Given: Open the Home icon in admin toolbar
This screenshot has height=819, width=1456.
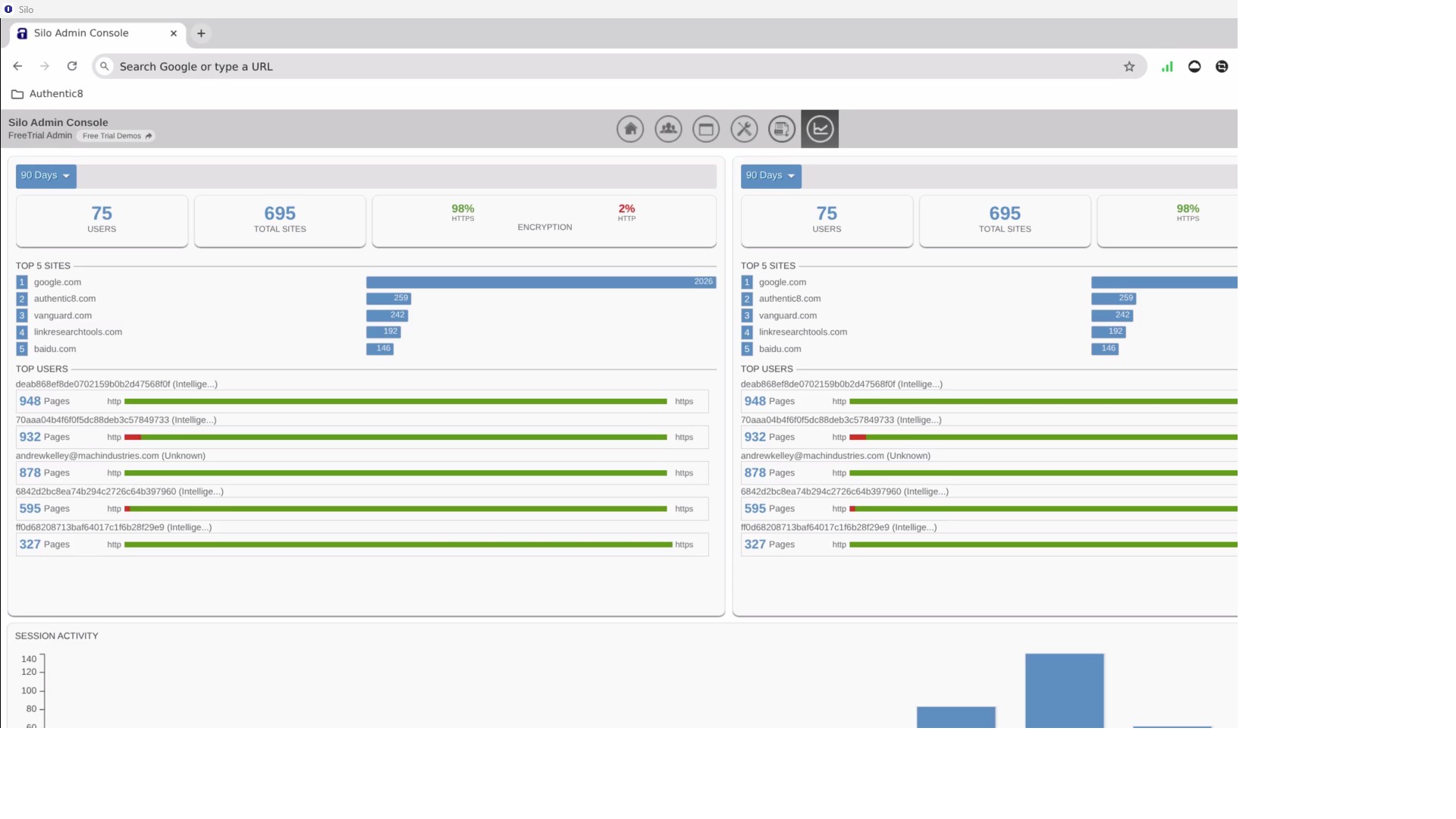Looking at the screenshot, I should (629, 129).
